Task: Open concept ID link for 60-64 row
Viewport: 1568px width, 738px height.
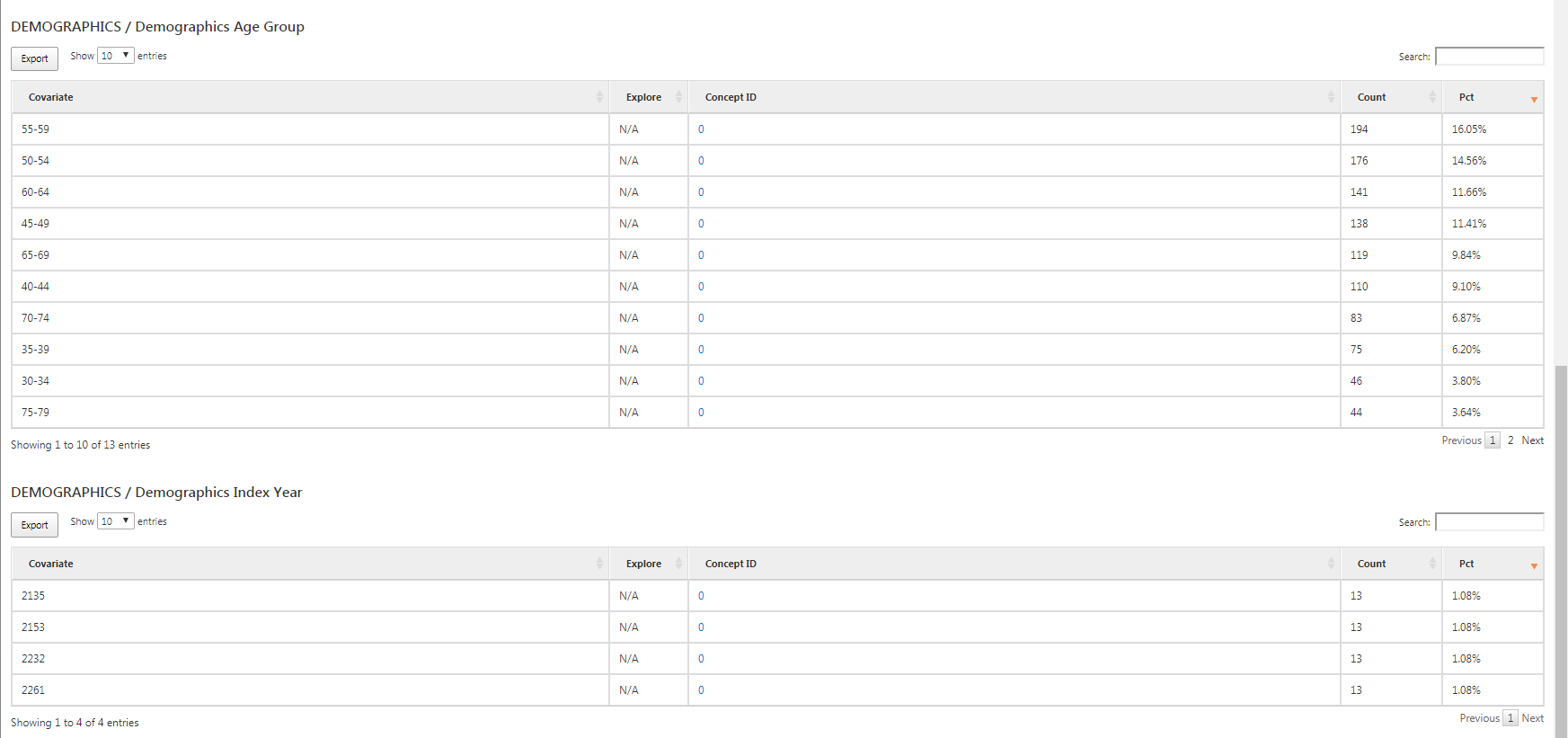Action: [701, 192]
